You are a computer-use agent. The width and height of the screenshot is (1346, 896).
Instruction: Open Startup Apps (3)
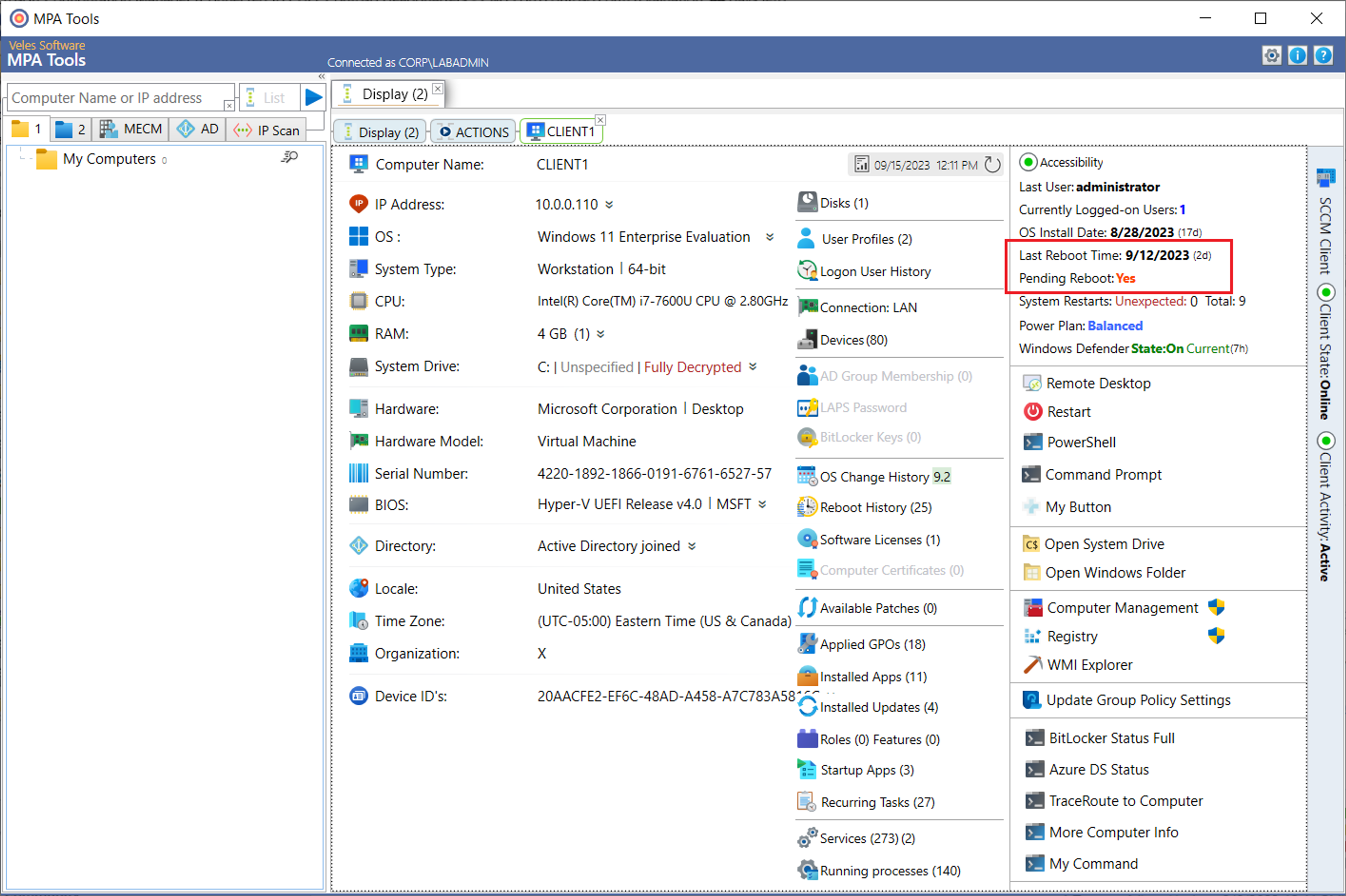pos(856,770)
